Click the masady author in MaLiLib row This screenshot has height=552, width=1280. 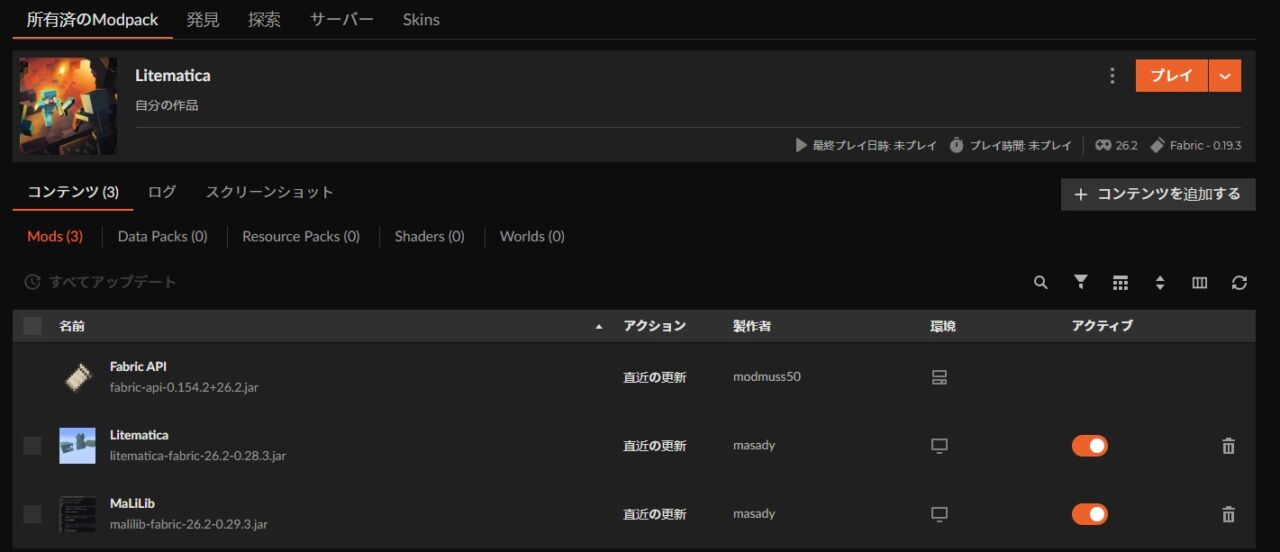[754, 513]
